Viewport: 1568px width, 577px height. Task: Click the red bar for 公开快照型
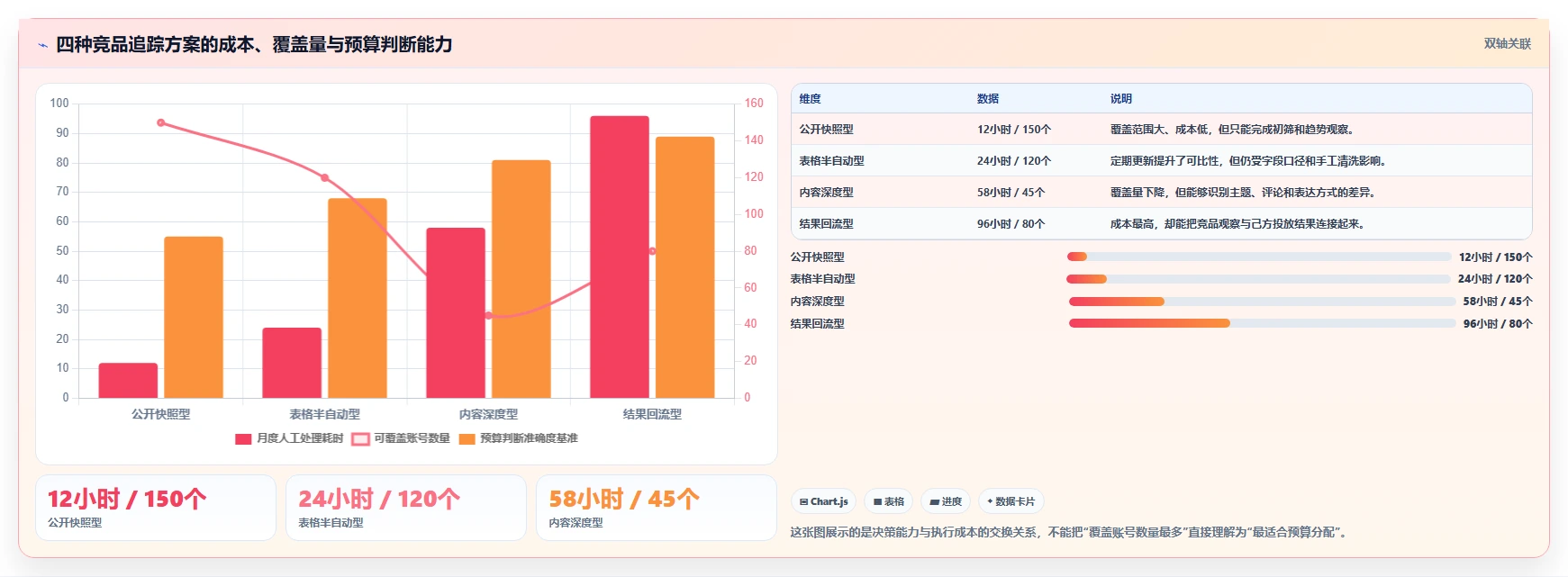click(x=128, y=380)
